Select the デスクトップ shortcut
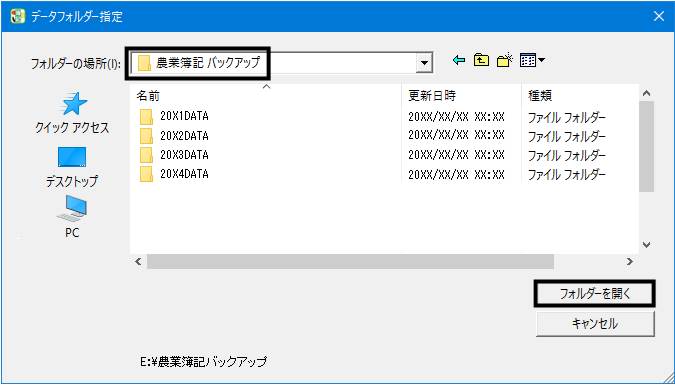Viewport: 675px width, 386px height. (72, 167)
